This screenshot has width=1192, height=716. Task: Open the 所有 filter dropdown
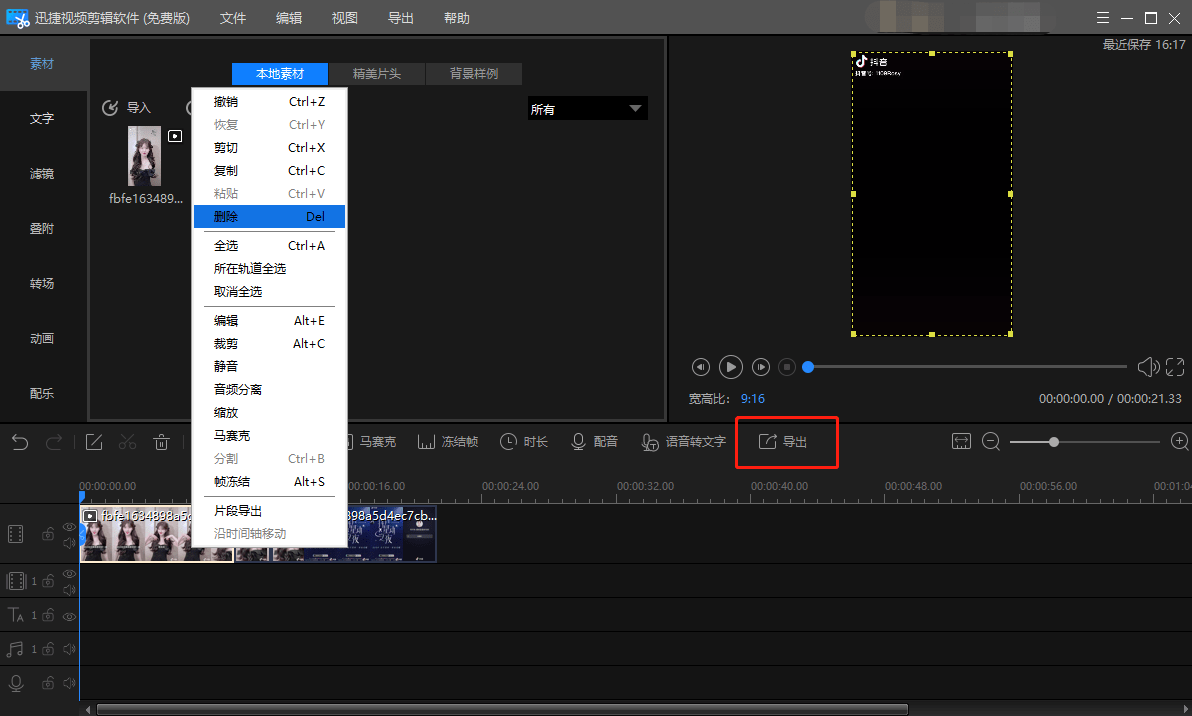click(x=587, y=109)
